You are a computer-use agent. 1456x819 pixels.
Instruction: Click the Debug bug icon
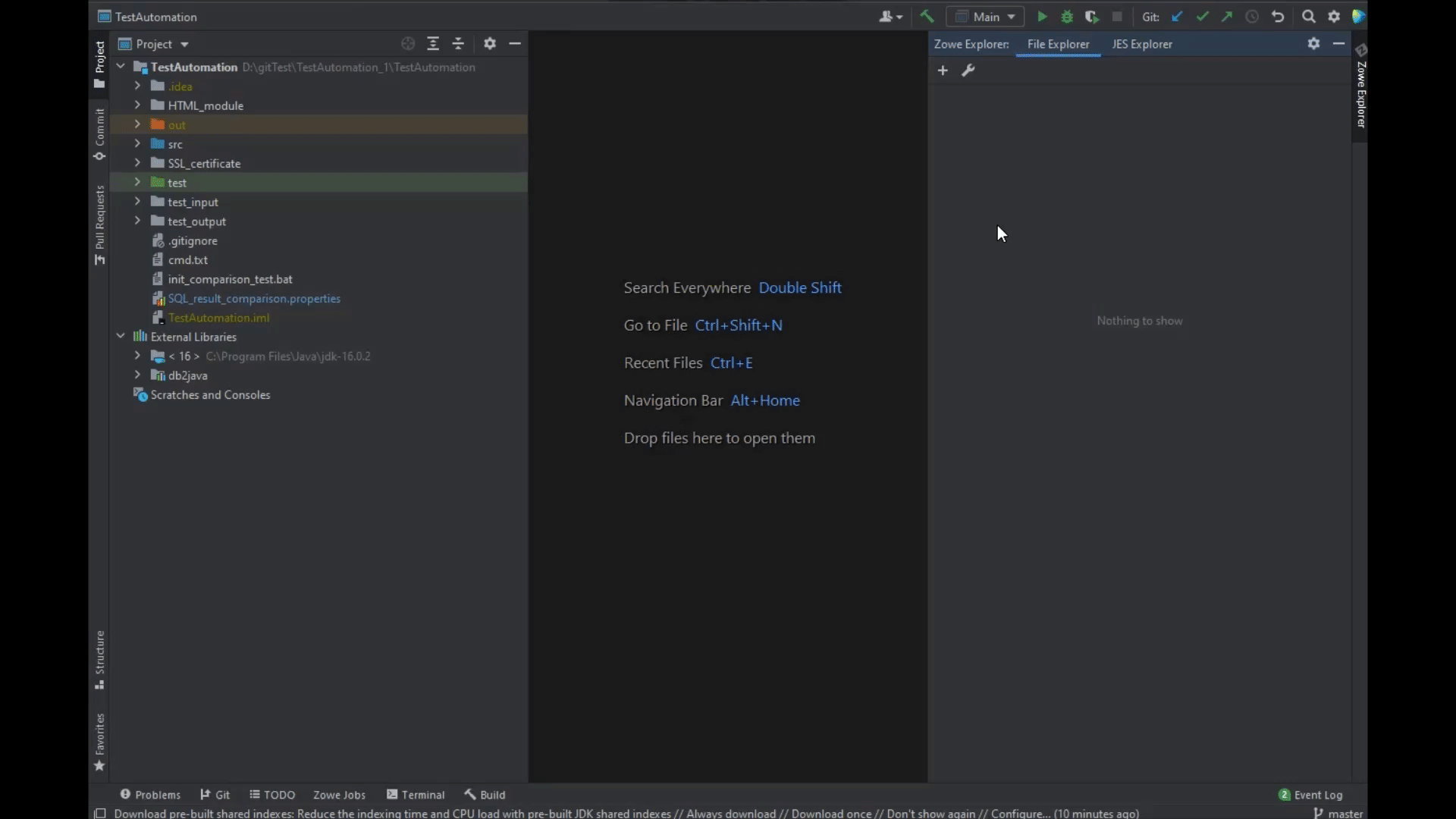[1067, 17]
